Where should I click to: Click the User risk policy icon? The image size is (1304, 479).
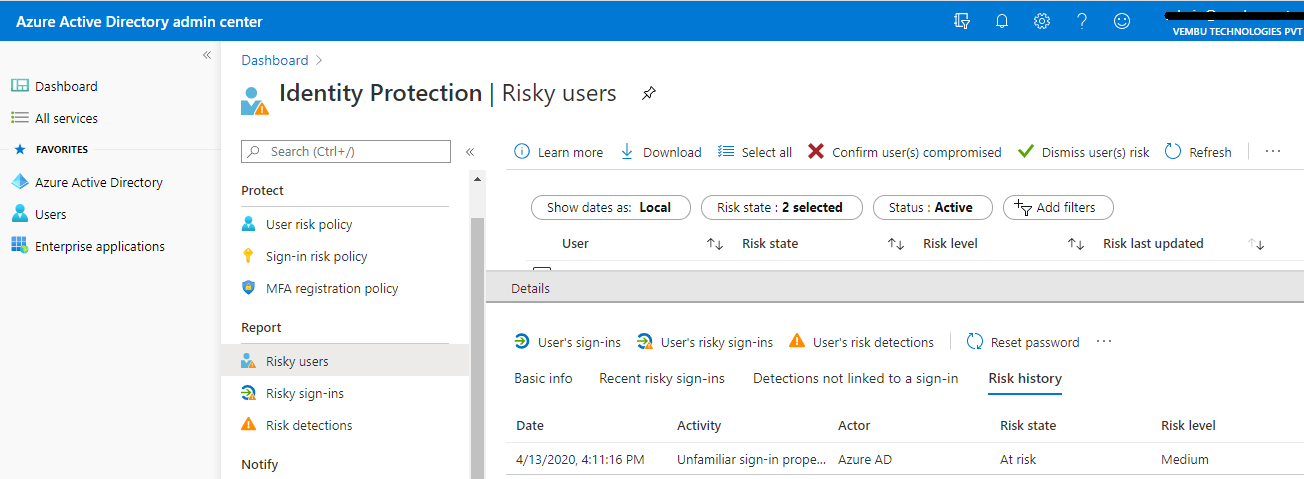(249, 224)
